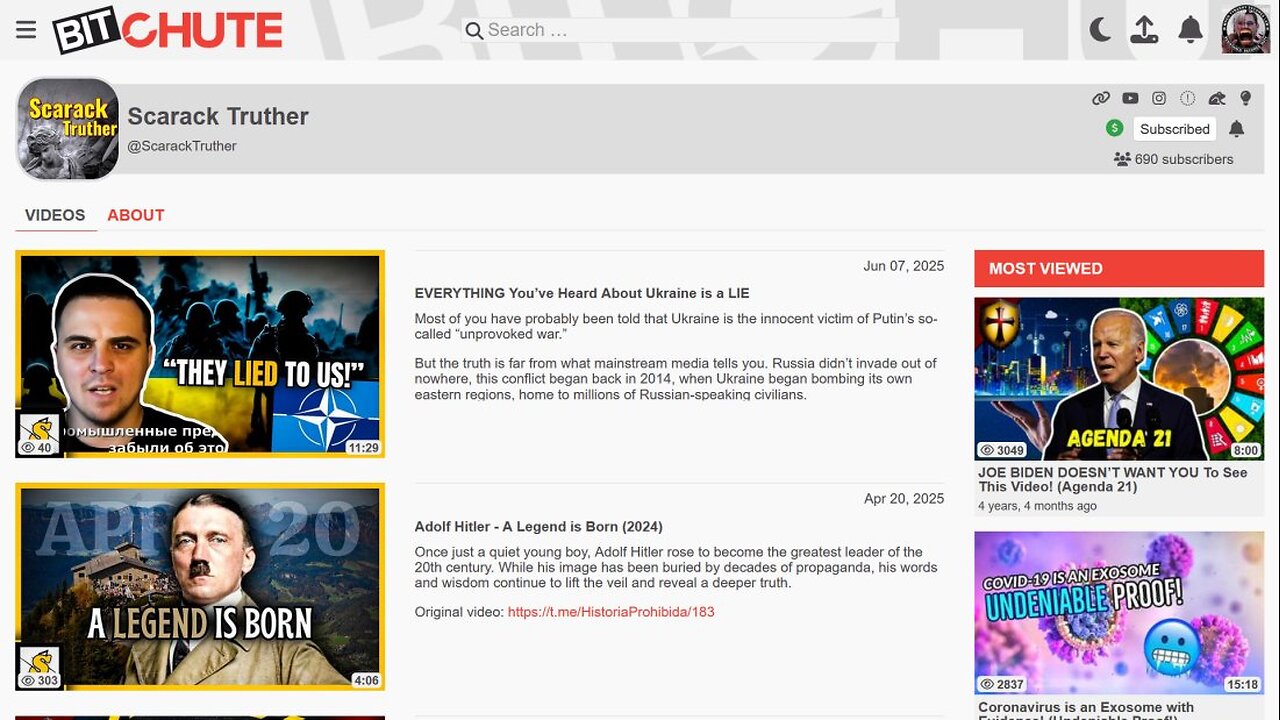Open the "A LEGEND IS BORN" video thumbnail
This screenshot has height=720, width=1280.
point(200,587)
